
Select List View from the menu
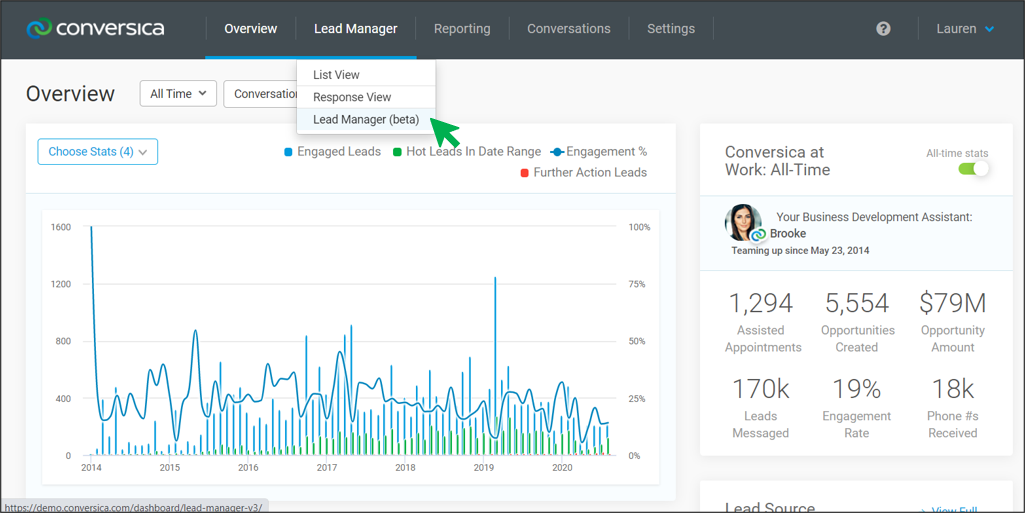coord(366,74)
